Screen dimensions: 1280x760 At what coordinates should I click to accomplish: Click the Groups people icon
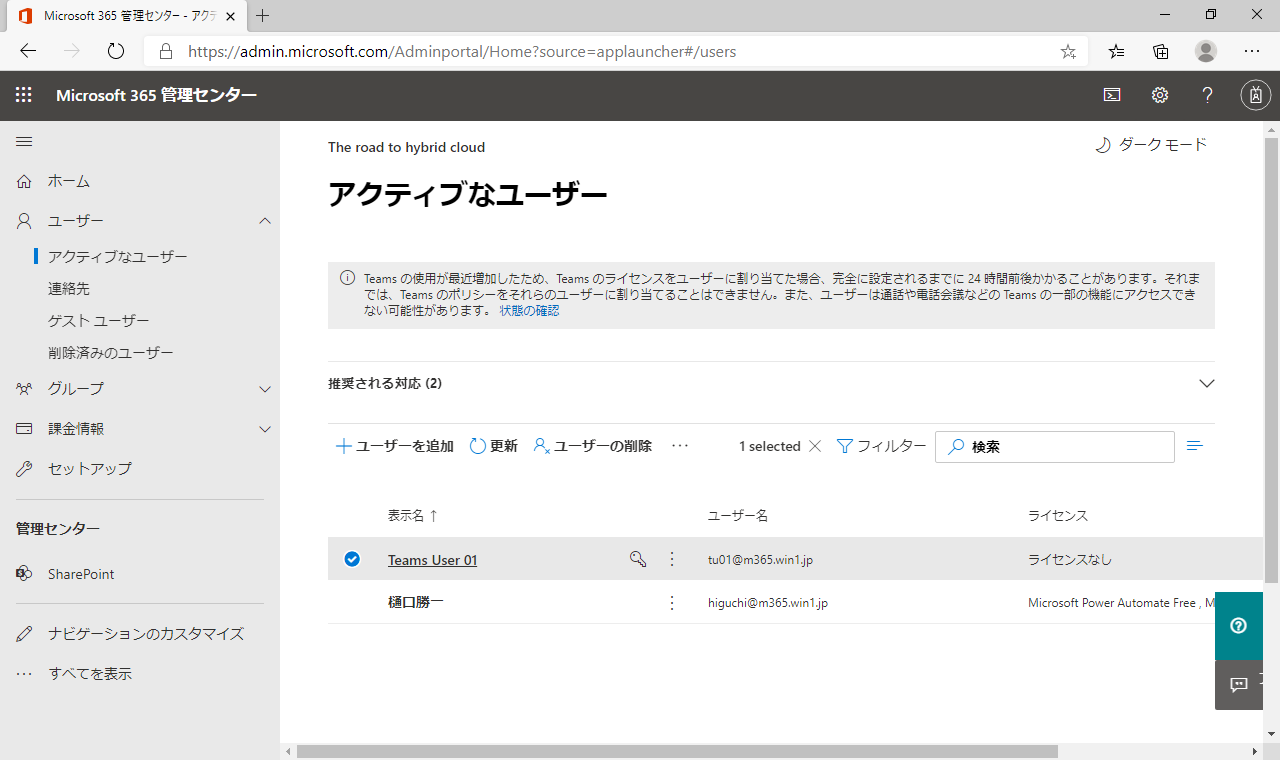(x=25, y=389)
